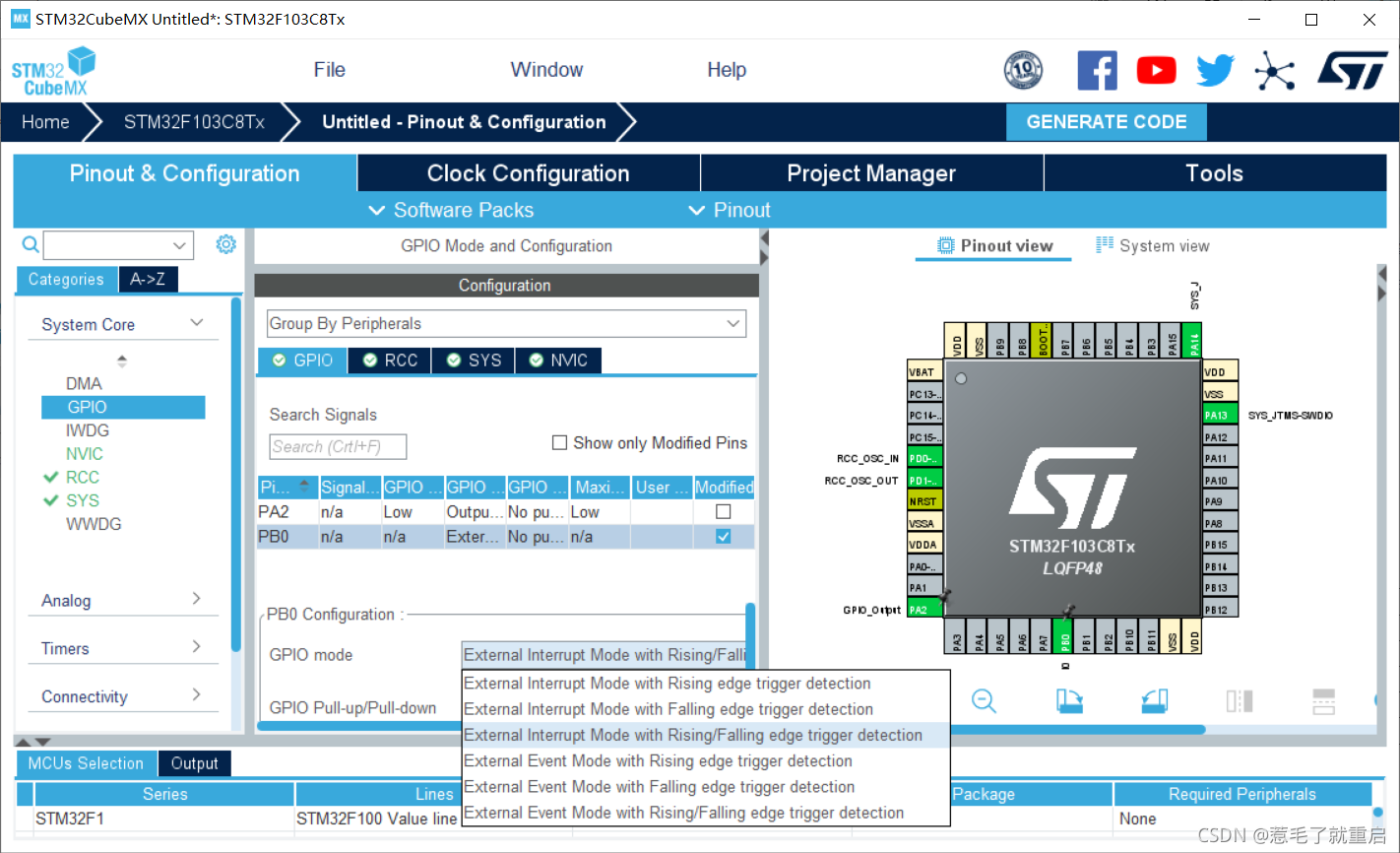This screenshot has width=1400, height=853.
Task: Select IWDG in System Core tree
Action: (x=88, y=430)
